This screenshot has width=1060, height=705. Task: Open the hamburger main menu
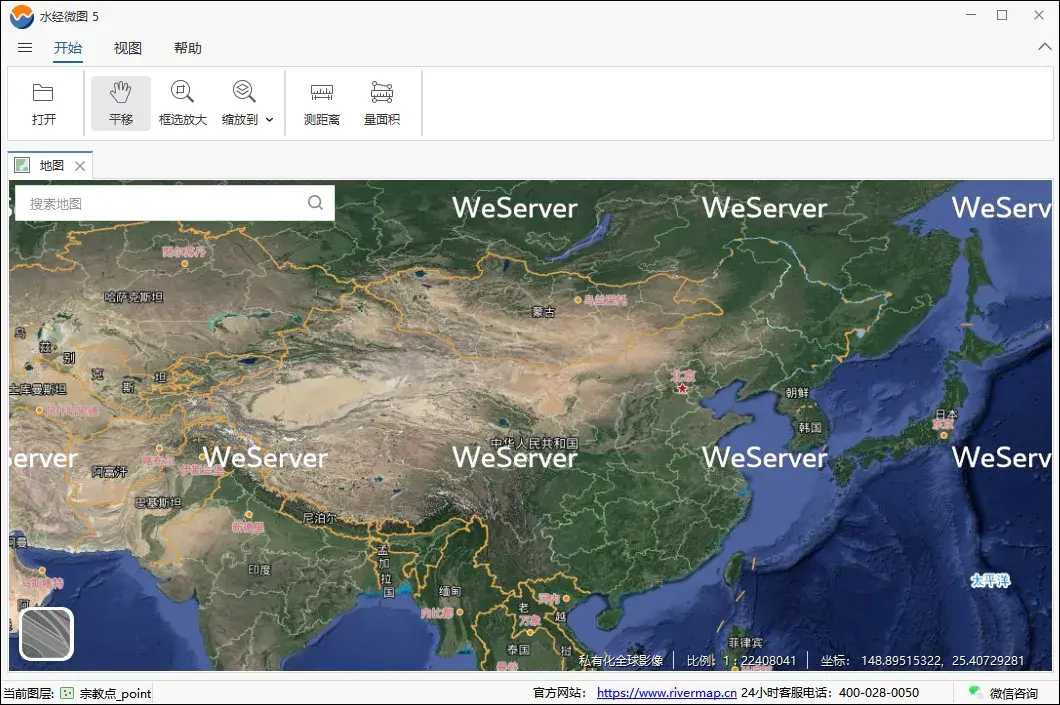click(25, 48)
